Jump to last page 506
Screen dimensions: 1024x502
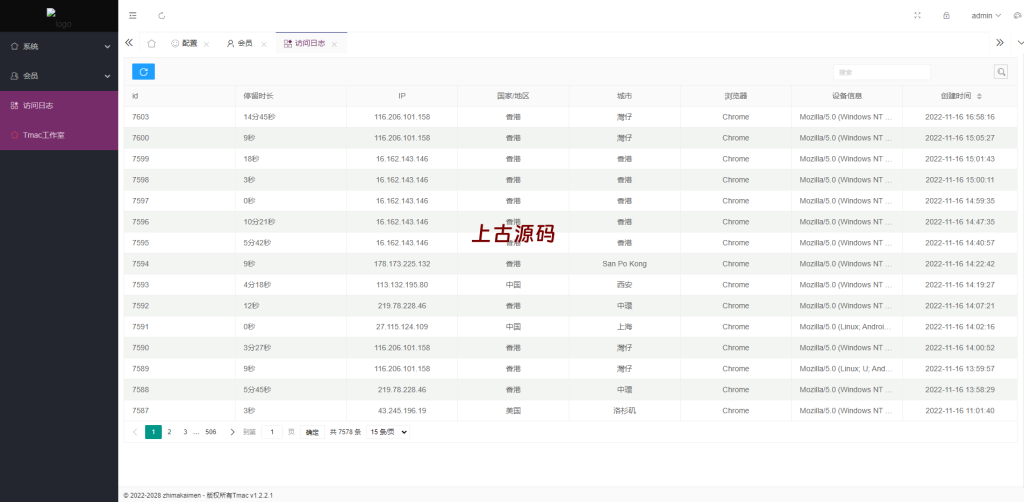point(211,432)
